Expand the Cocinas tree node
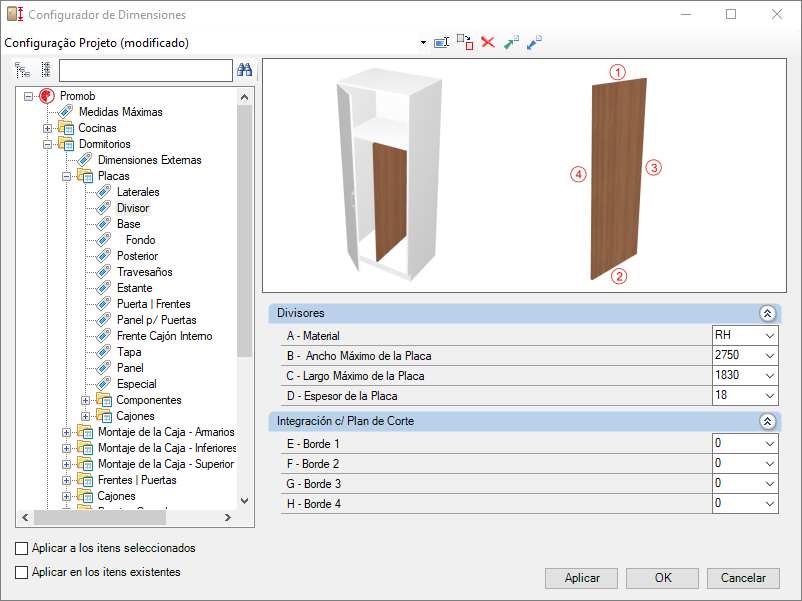The height and width of the screenshot is (601, 802). point(48,128)
